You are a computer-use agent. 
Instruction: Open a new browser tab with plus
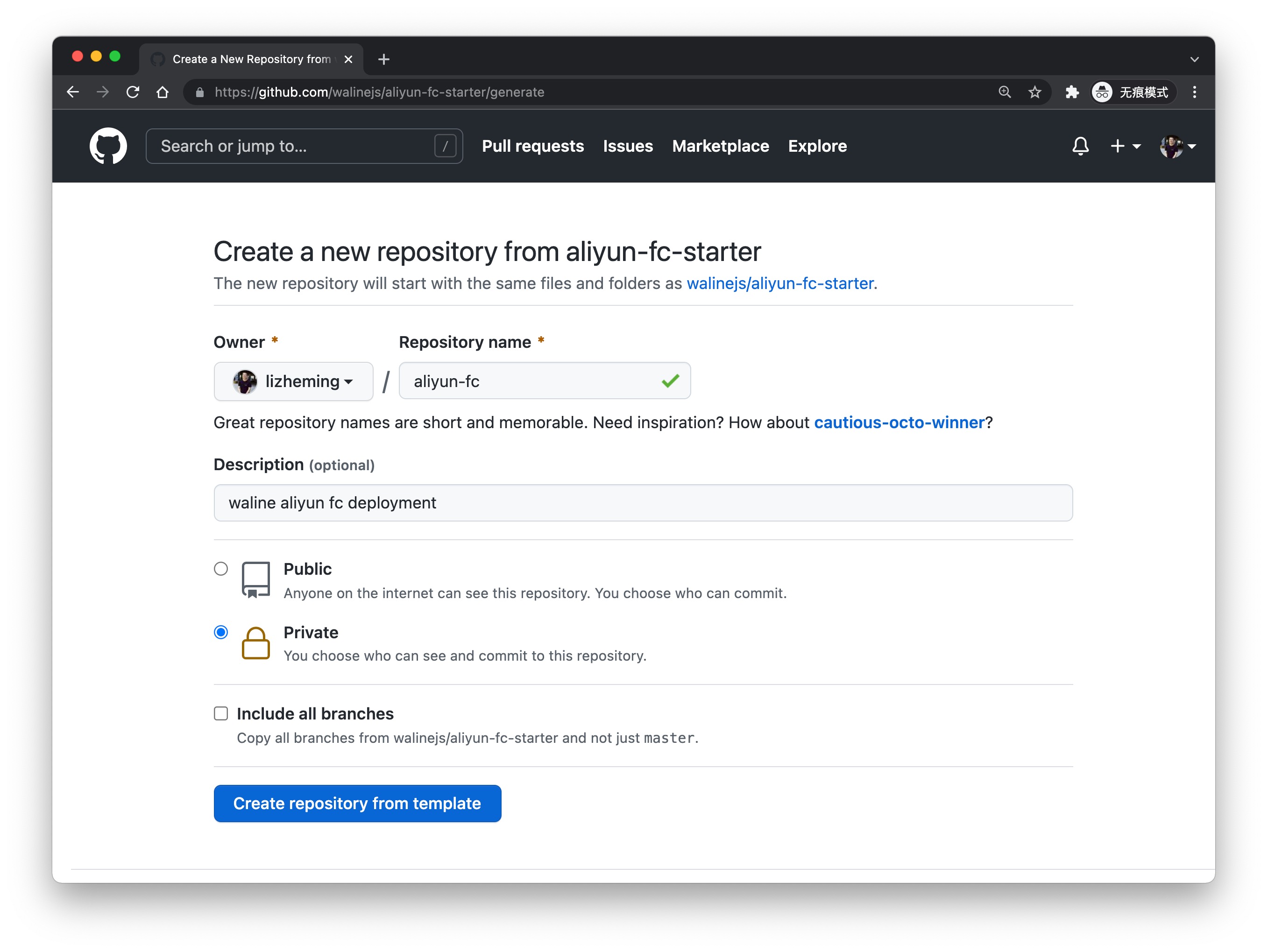click(x=384, y=59)
